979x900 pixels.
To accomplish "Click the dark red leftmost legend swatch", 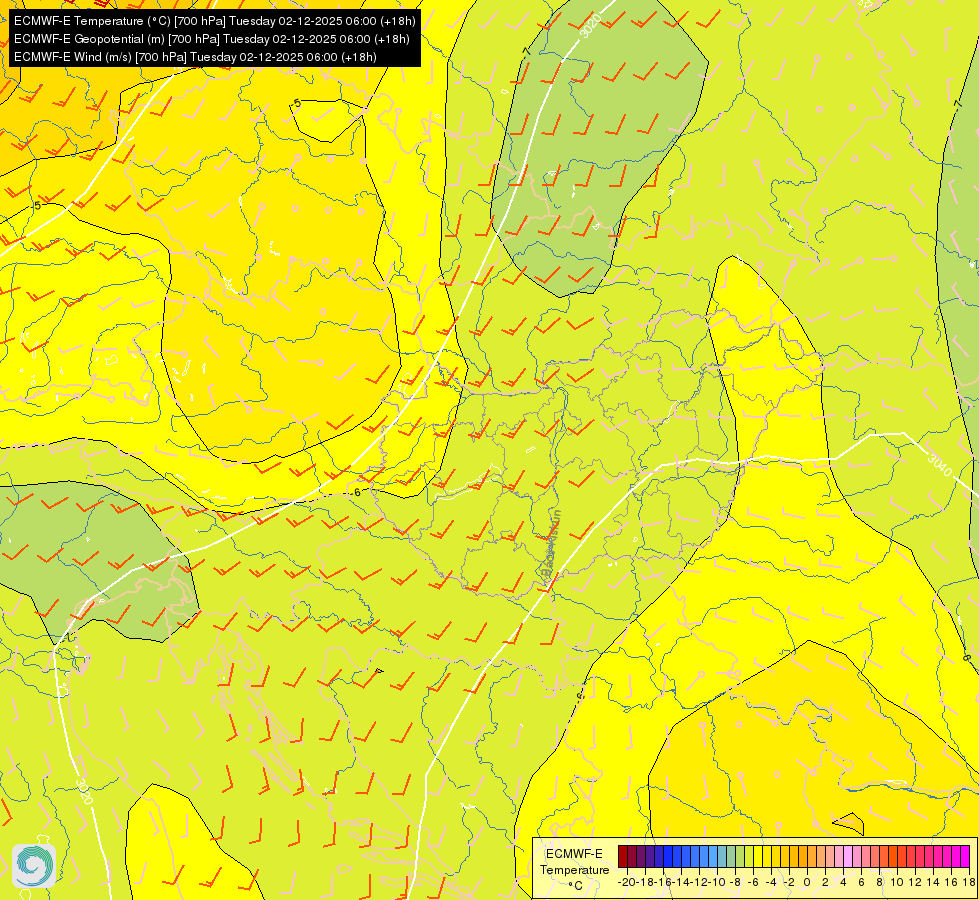I will [x=622, y=856].
